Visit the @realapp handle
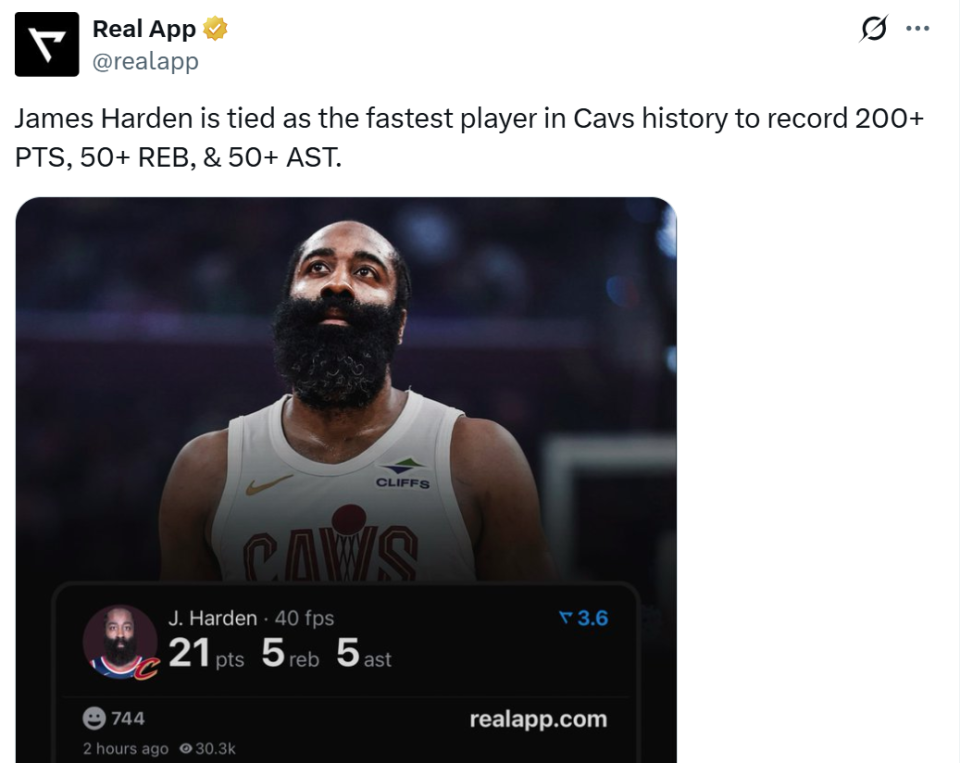Viewport: 960px width, 763px height. tap(146, 62)
